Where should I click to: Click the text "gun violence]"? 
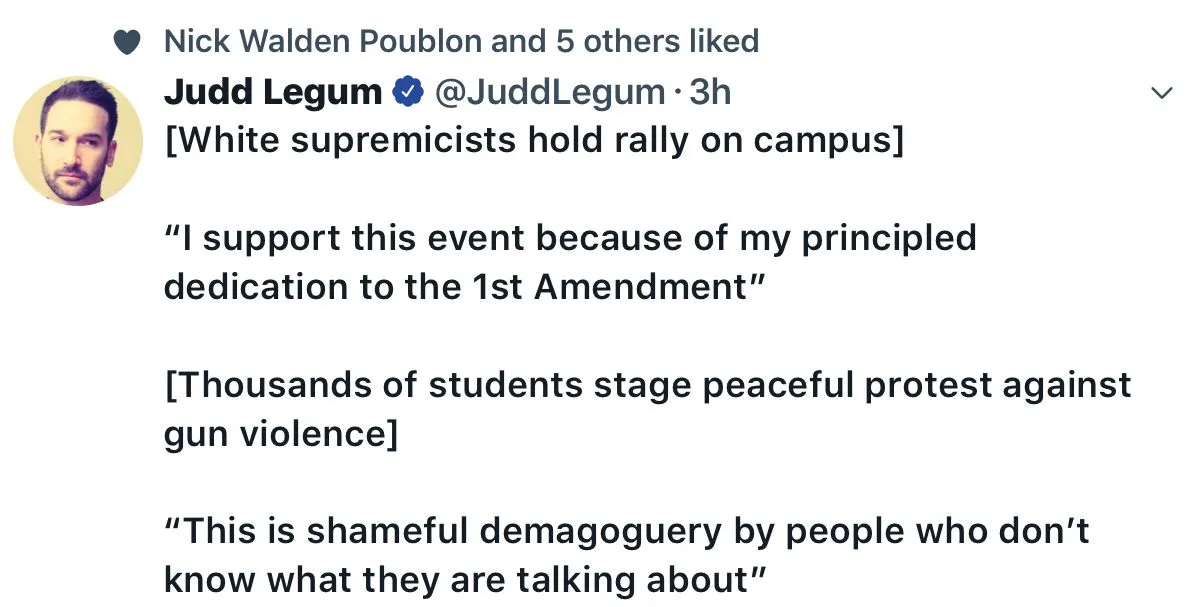[280, 433]
